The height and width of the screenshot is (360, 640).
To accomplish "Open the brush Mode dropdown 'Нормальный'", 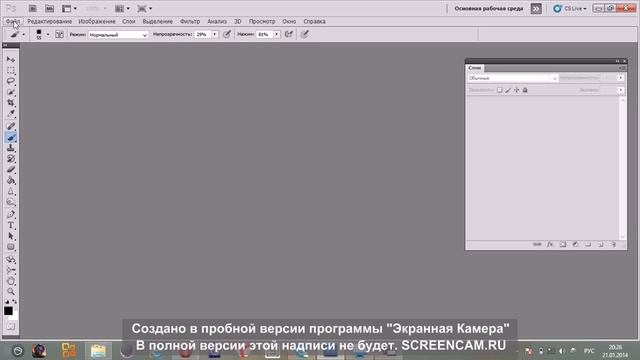I will pyautogui.click(x=118, y=35).
